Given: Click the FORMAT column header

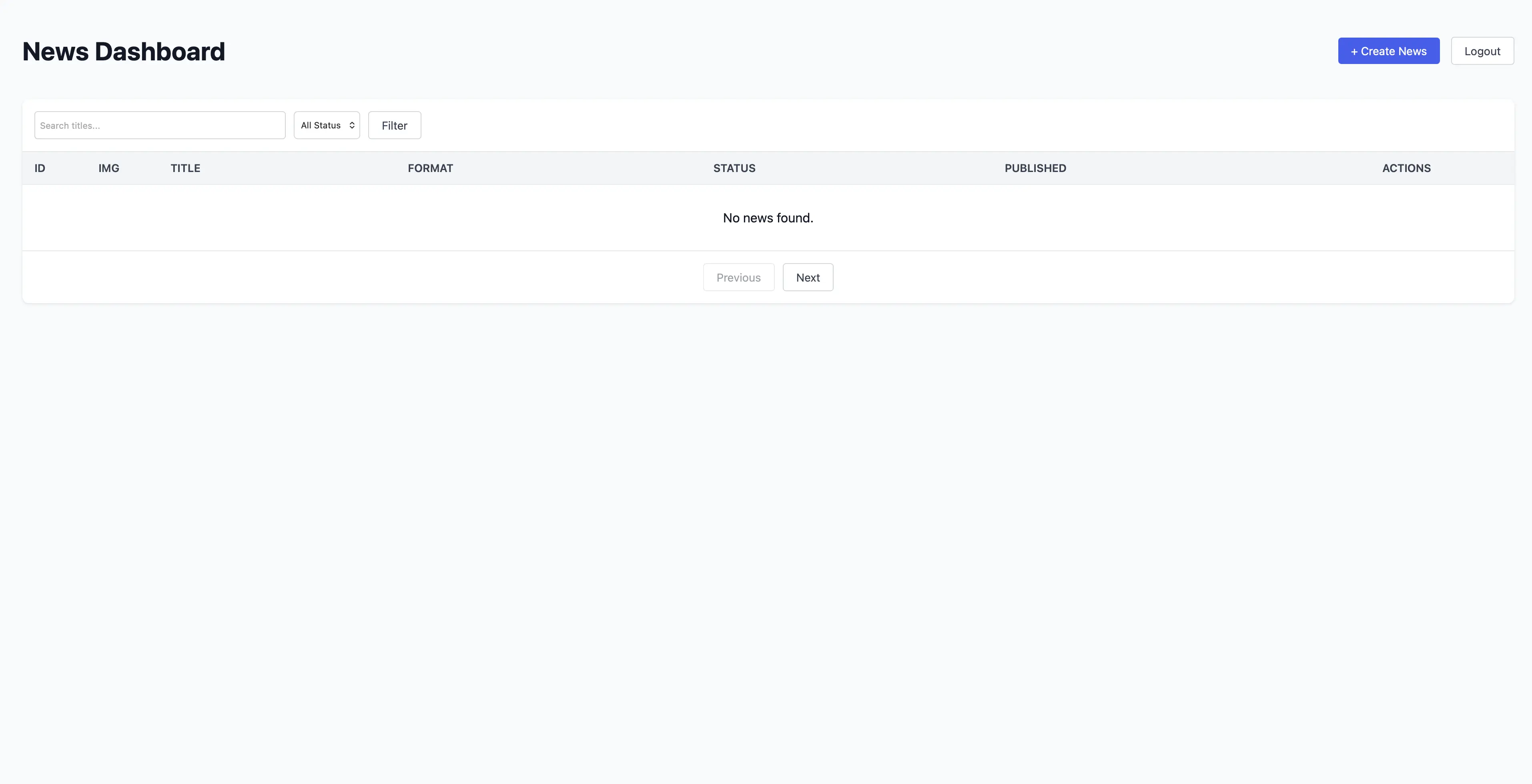Looking at the screenshot, I should (x=430, y=168).
